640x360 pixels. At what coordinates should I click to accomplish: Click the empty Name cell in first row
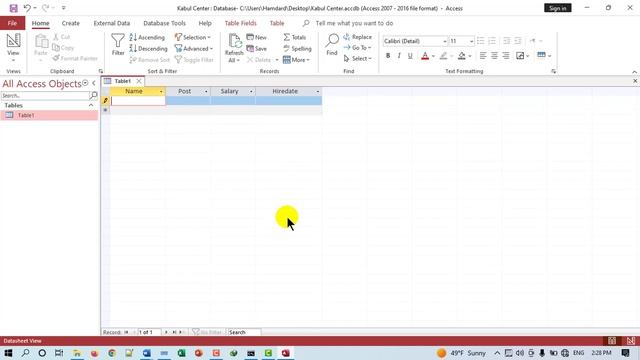[x=138, y=100]
